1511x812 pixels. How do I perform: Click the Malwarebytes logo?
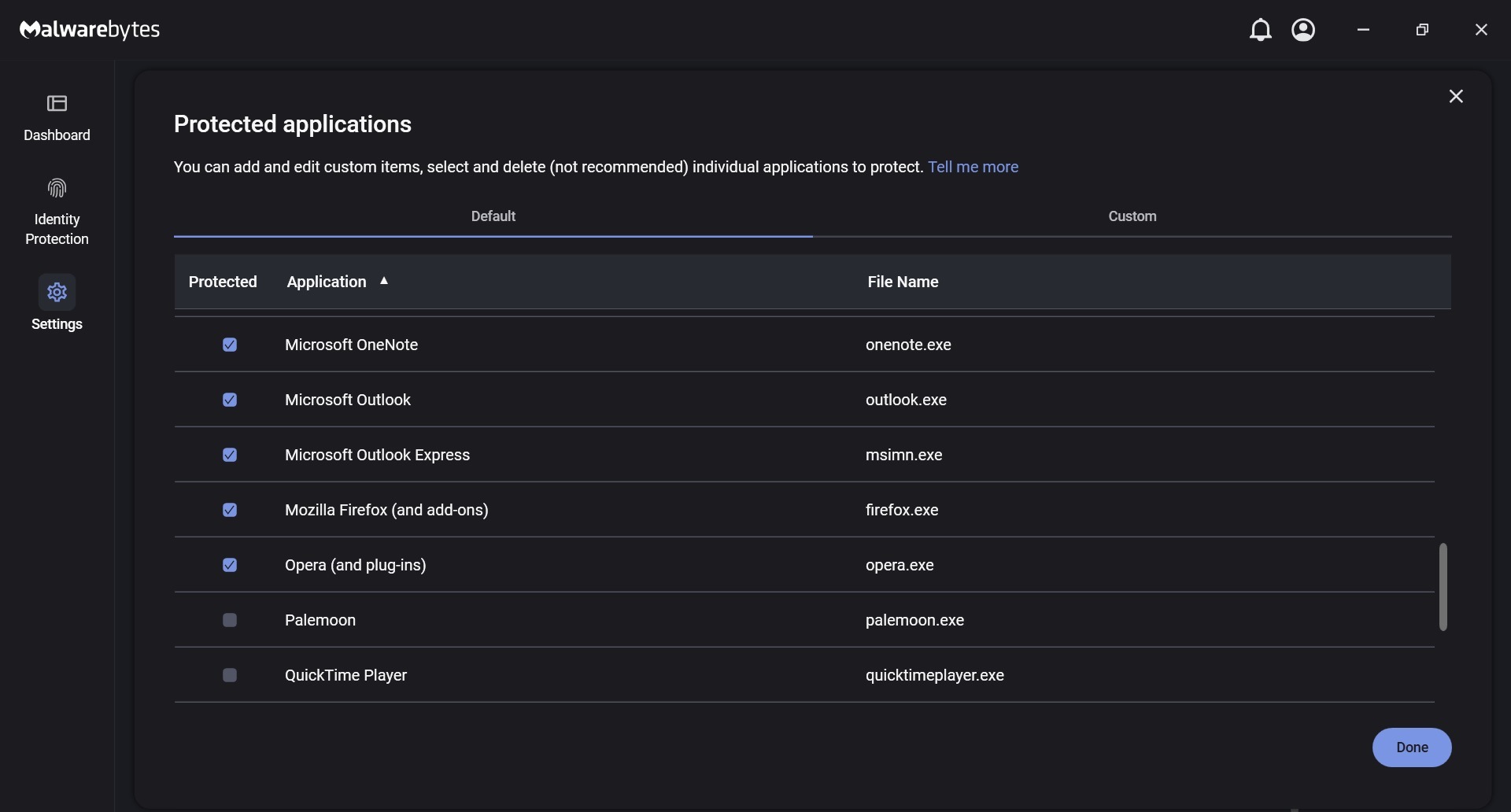pyautogui.click(x=90, y=30)
